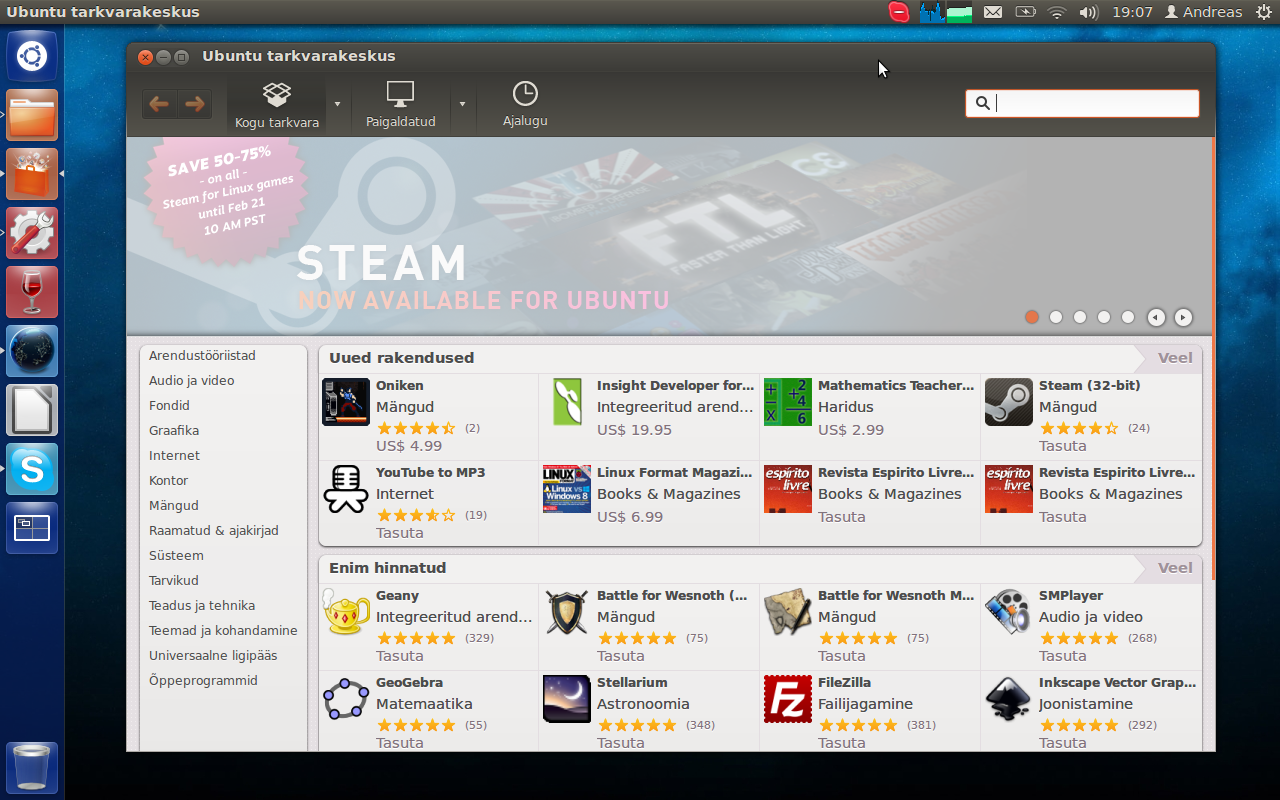Open the Internet category in sidebar

point(174,455)
